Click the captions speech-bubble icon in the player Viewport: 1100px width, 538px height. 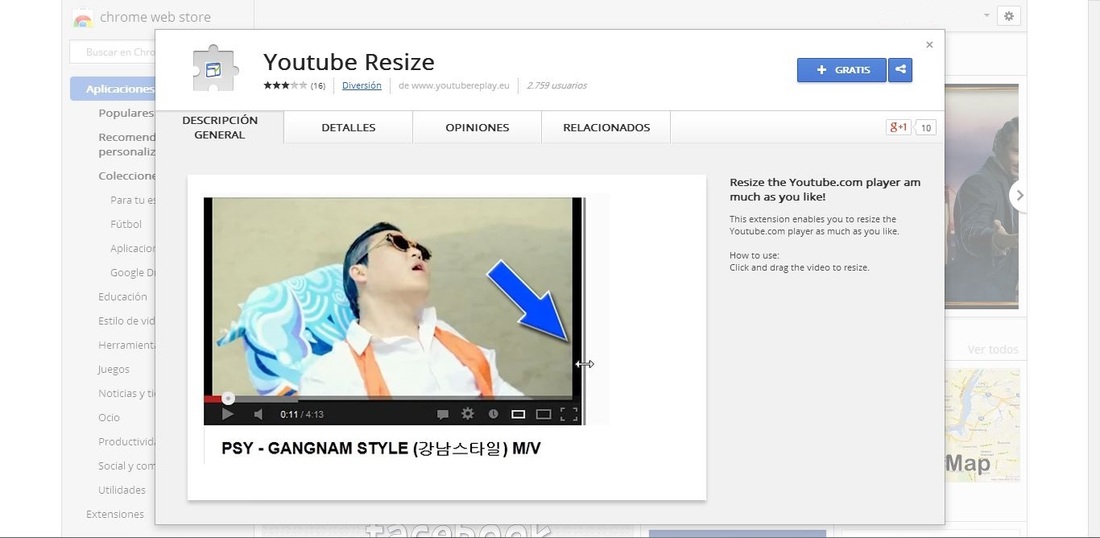(x=443, y=415)
